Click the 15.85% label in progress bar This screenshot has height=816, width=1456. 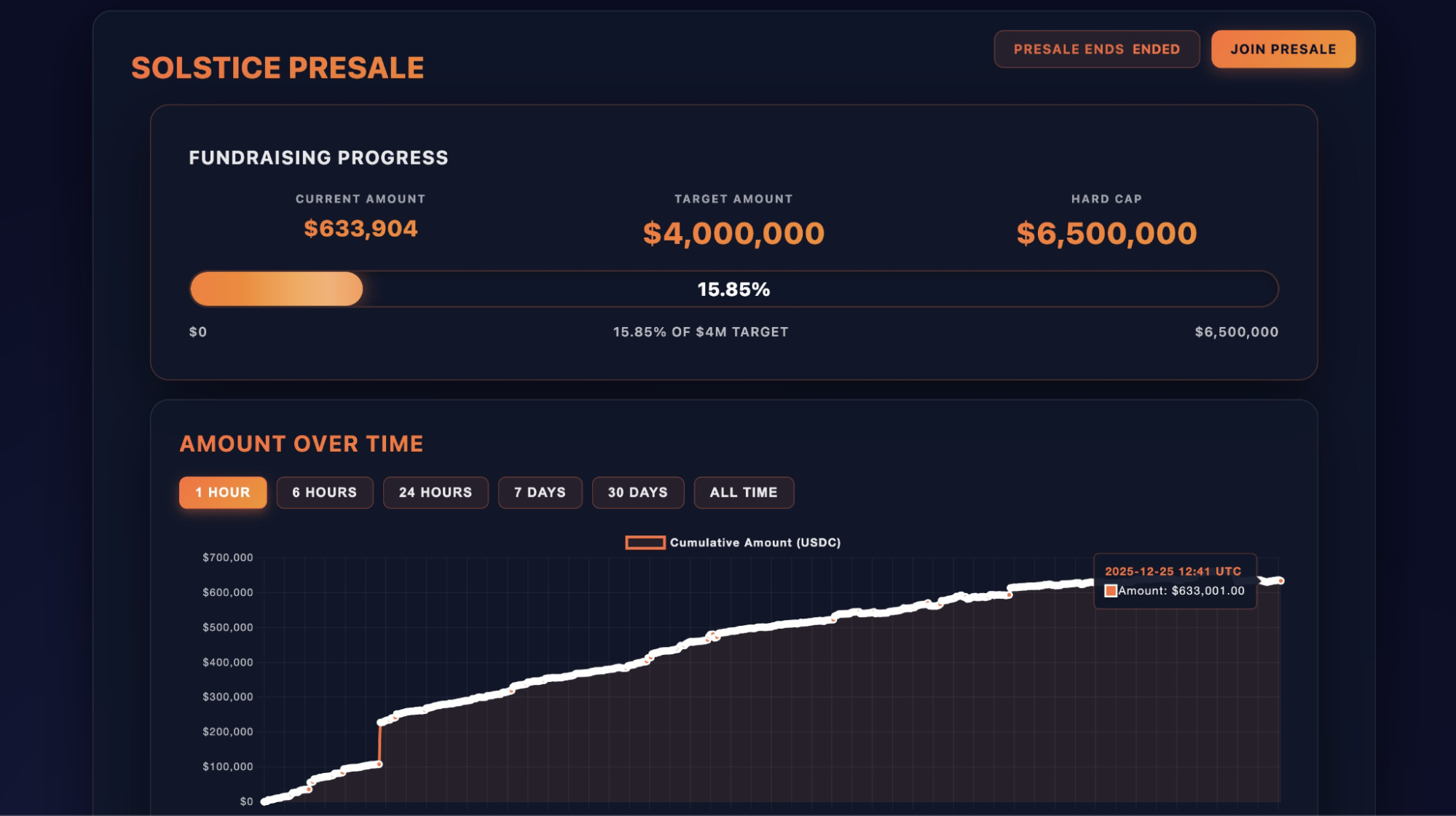coord(733,289)
